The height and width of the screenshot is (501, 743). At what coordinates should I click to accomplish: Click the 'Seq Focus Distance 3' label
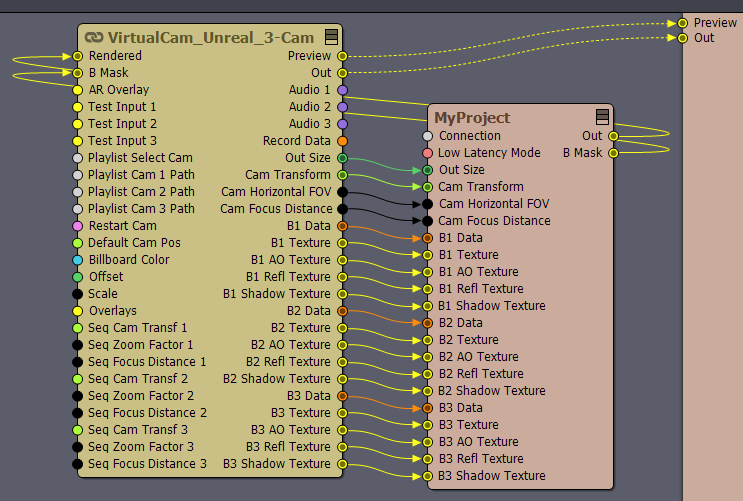[x=147, y=464]
